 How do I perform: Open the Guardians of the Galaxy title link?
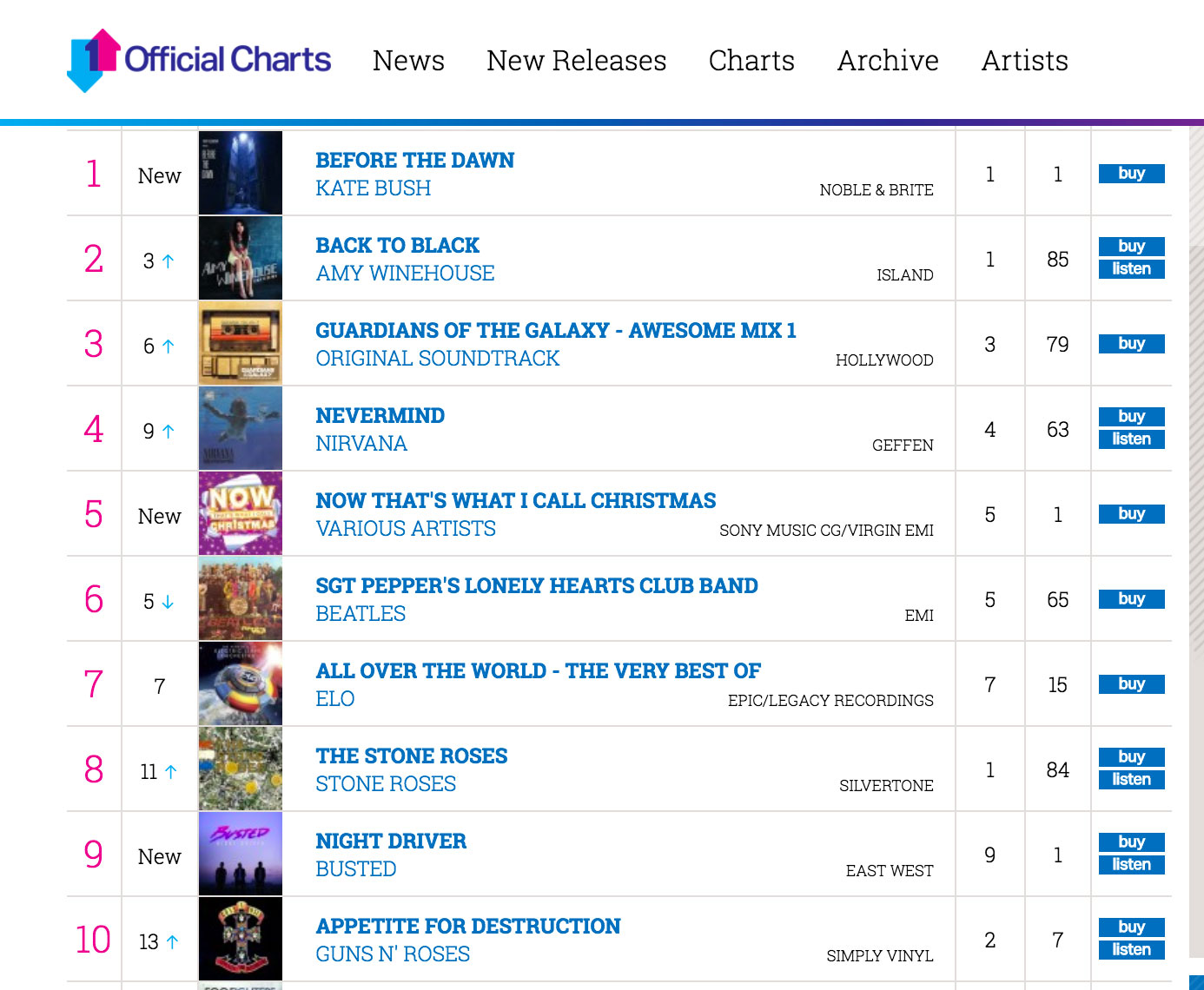(556, 331)
